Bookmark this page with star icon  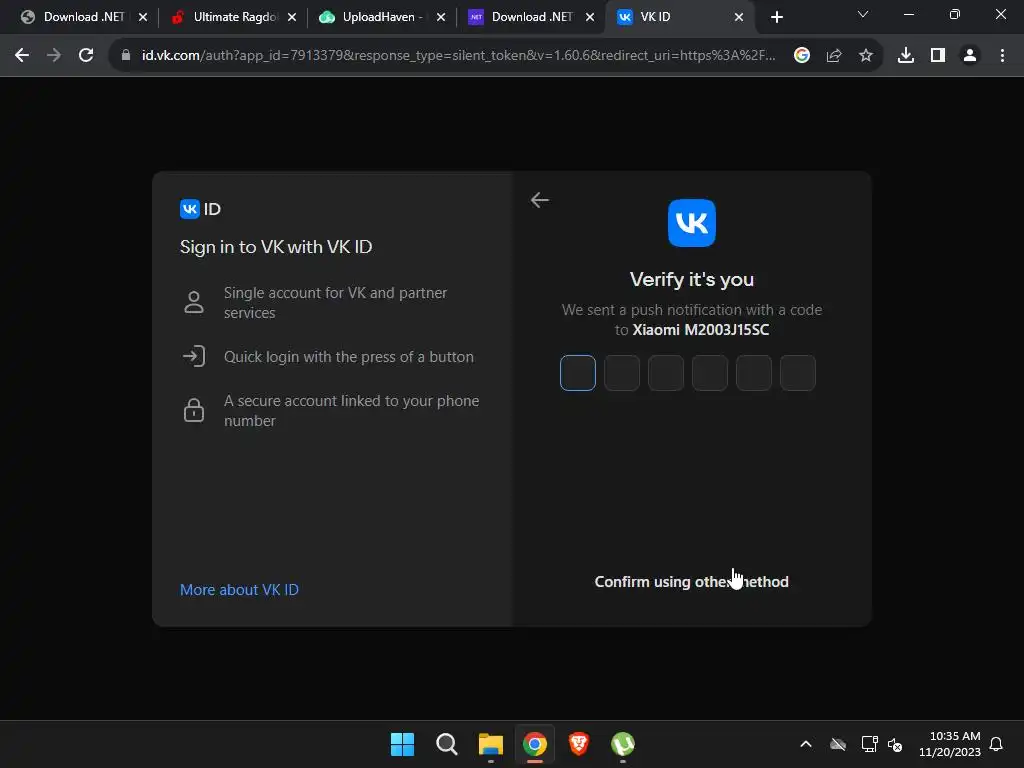tap(866, 56)
